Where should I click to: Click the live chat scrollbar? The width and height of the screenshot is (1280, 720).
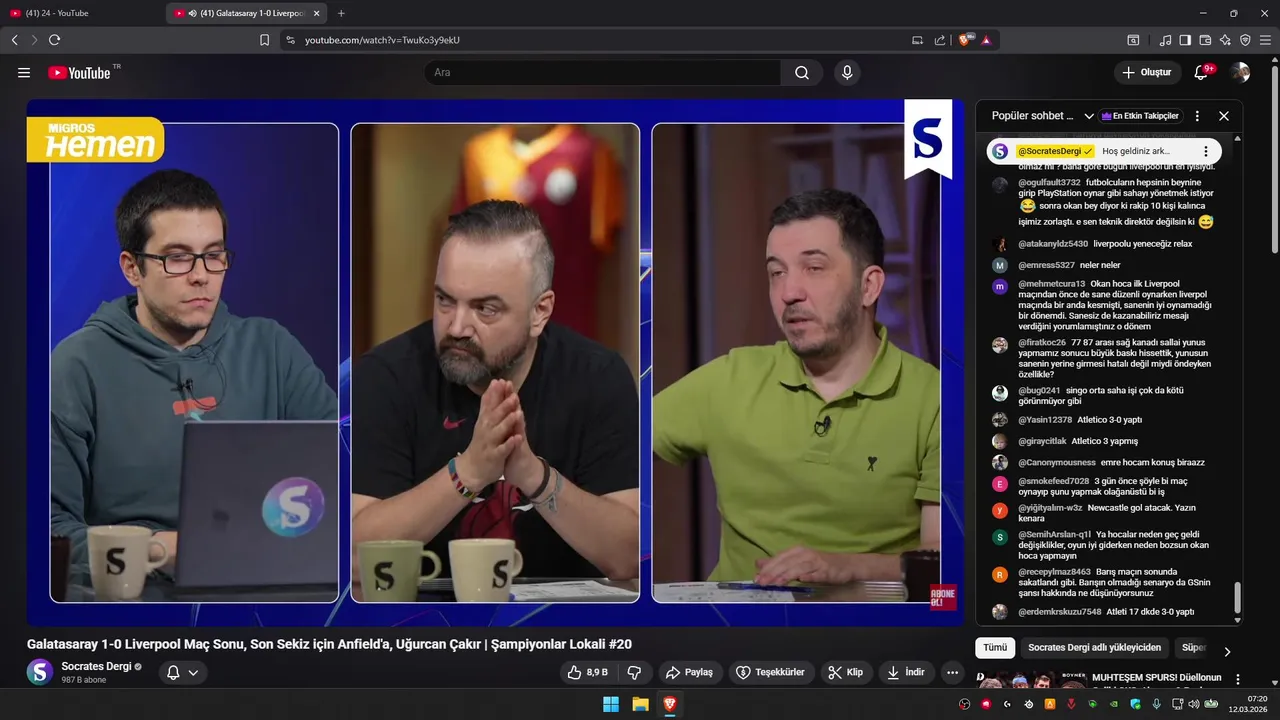pyautogui.click(x=1237, y=598)
